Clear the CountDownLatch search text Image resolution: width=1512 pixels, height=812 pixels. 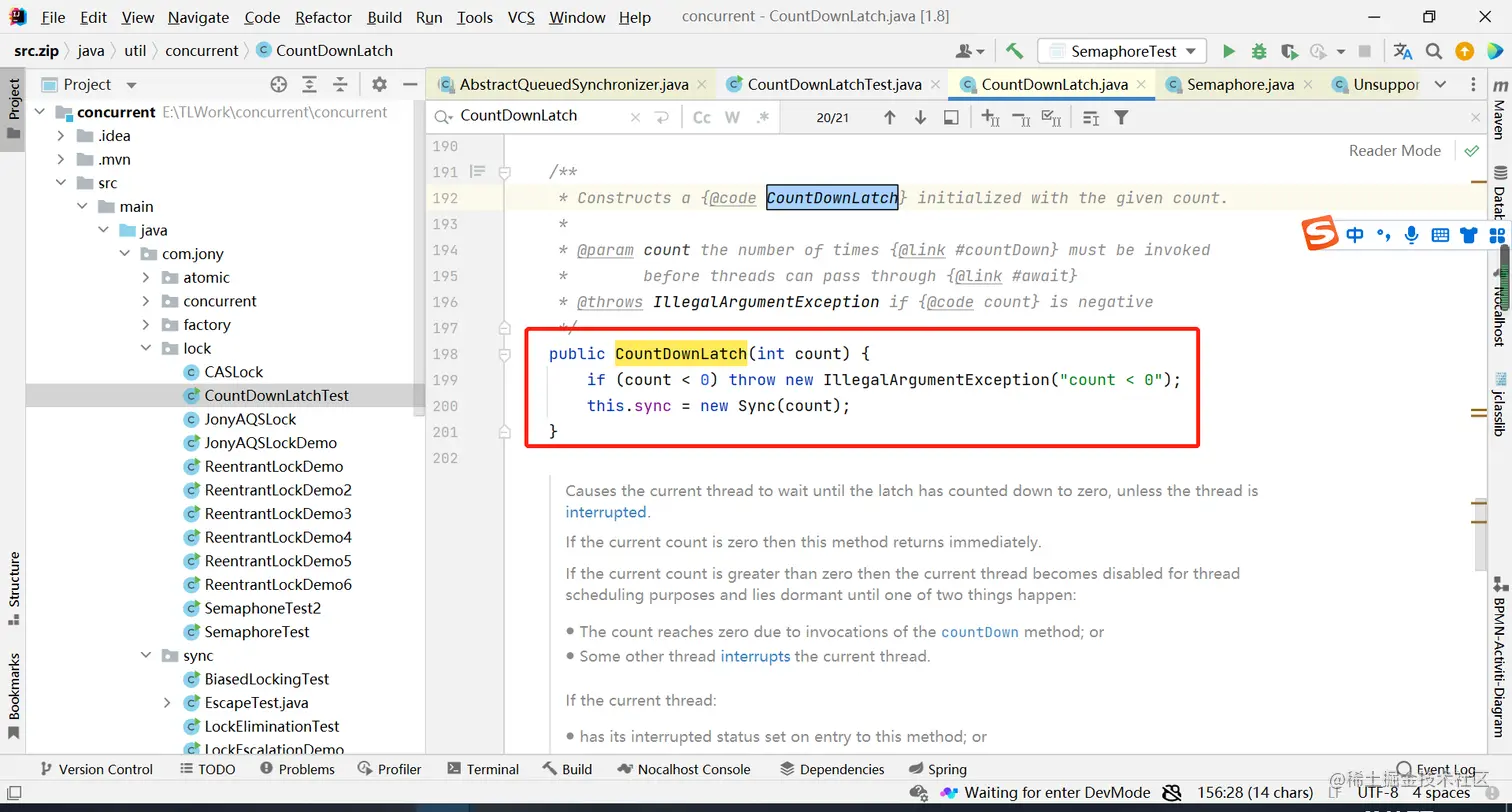point(635,118)
